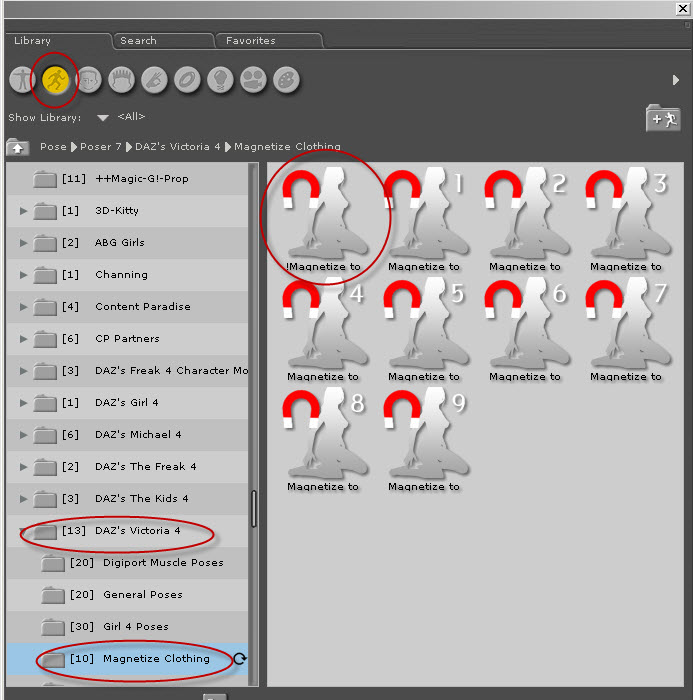Click the add-to-library folder icon
Image resolution: width=693 pixels, height=700 pixels.
point(663,118)
